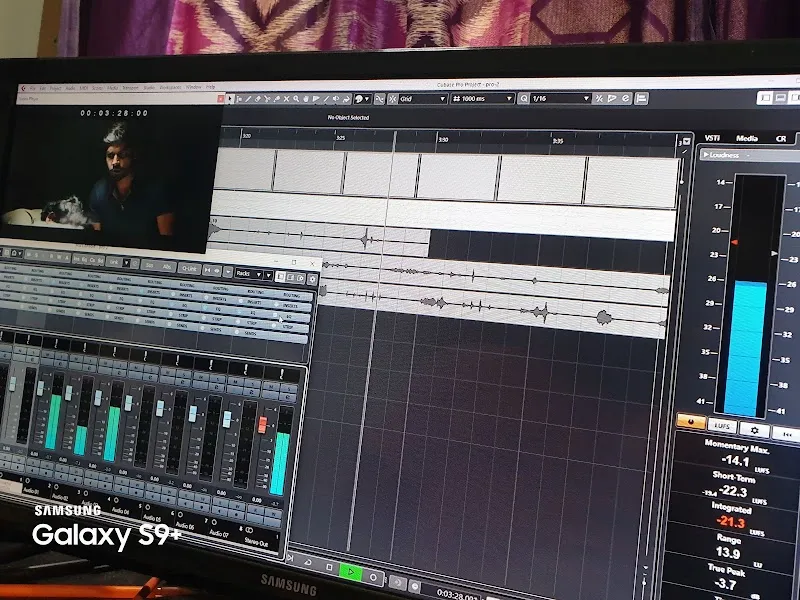Click the green Play transport button
The image size is (800, 600).
[351, 572]
